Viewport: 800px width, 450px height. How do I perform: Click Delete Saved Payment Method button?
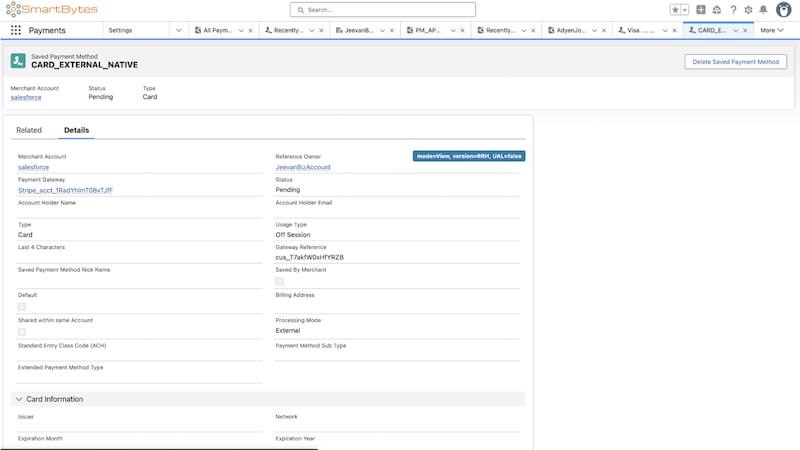pyautogui.click(x=735, y=62)
